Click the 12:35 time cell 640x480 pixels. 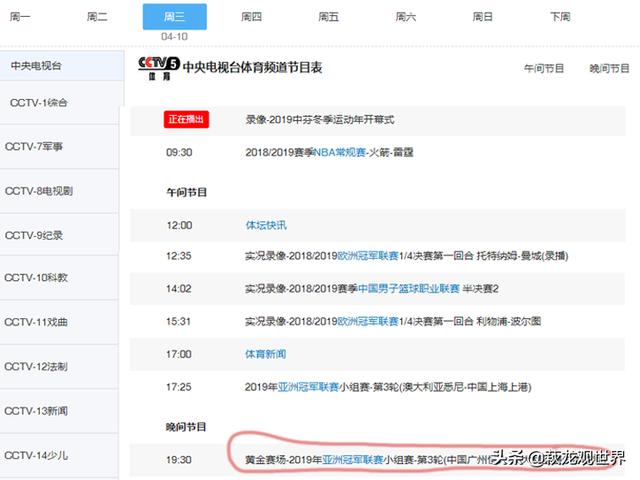pos(179,256)
